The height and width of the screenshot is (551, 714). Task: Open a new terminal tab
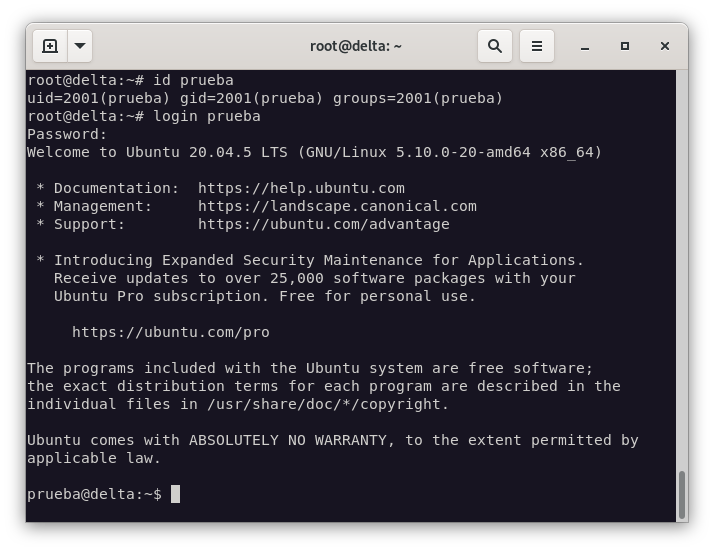49,45
